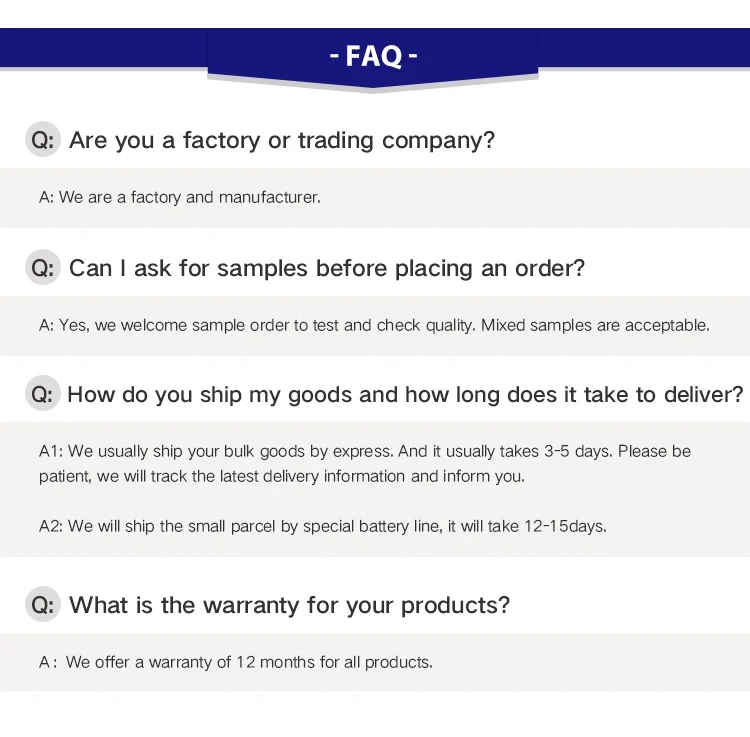Expand the question about shipping goods

tap(405, 394)
